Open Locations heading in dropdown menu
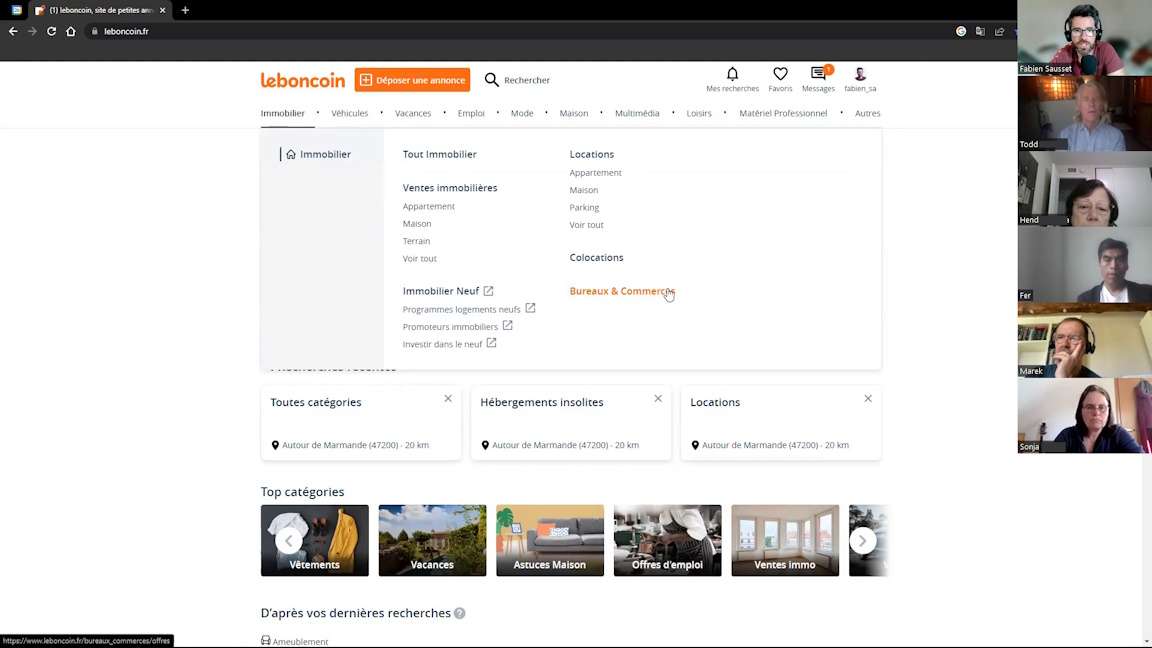 click(591, 154)
